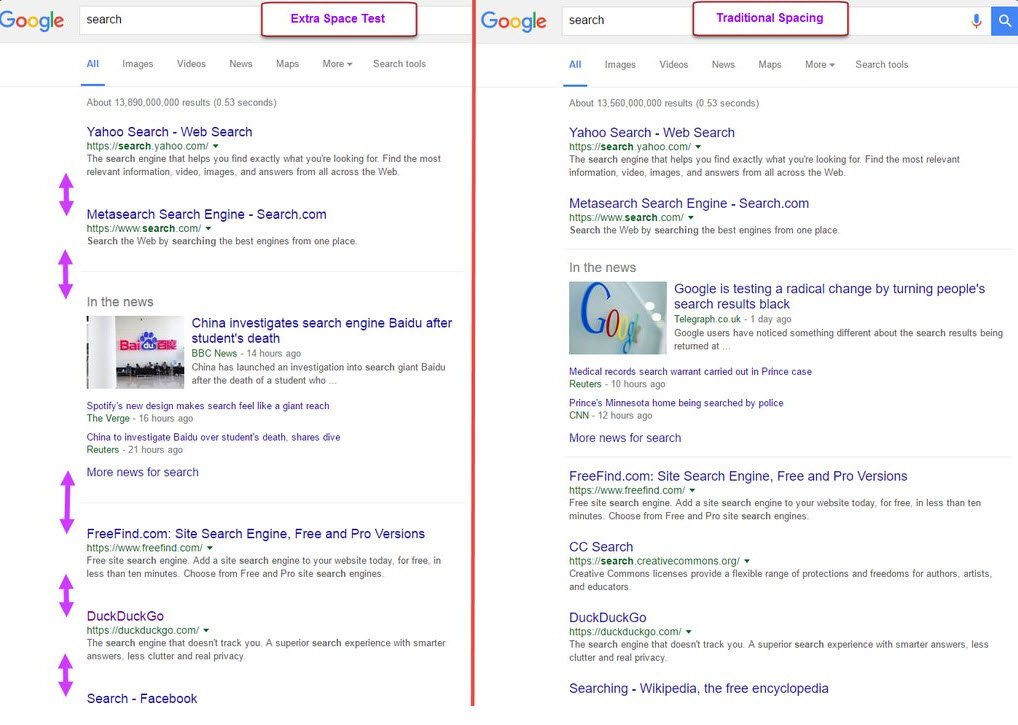Open the CC Search result link

pyautogui.click(x=601, y=547)
